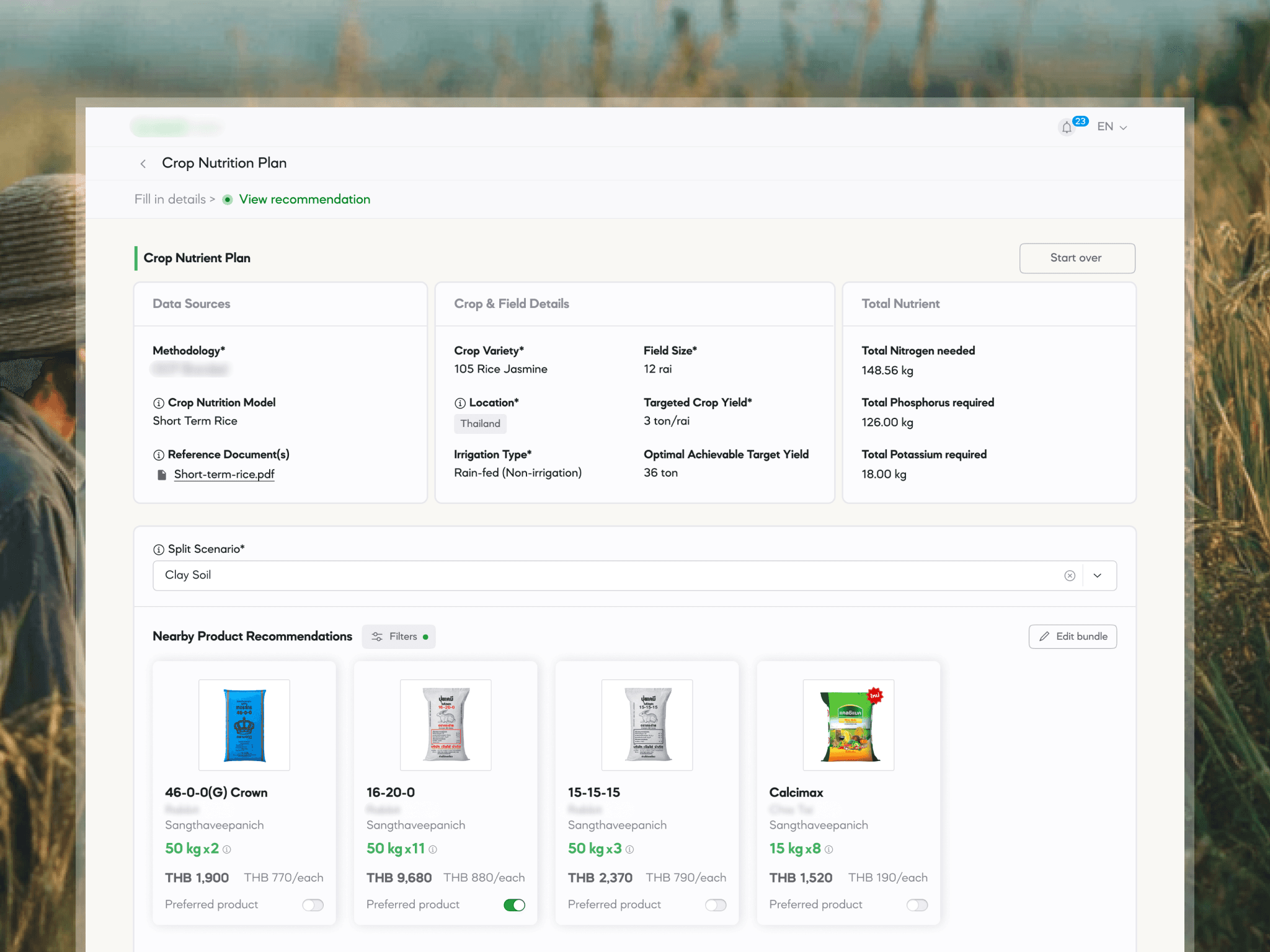1270x952 pixels.
Task: Turn on preferred product for Calcimax
Action: click(x=917, y=905)
